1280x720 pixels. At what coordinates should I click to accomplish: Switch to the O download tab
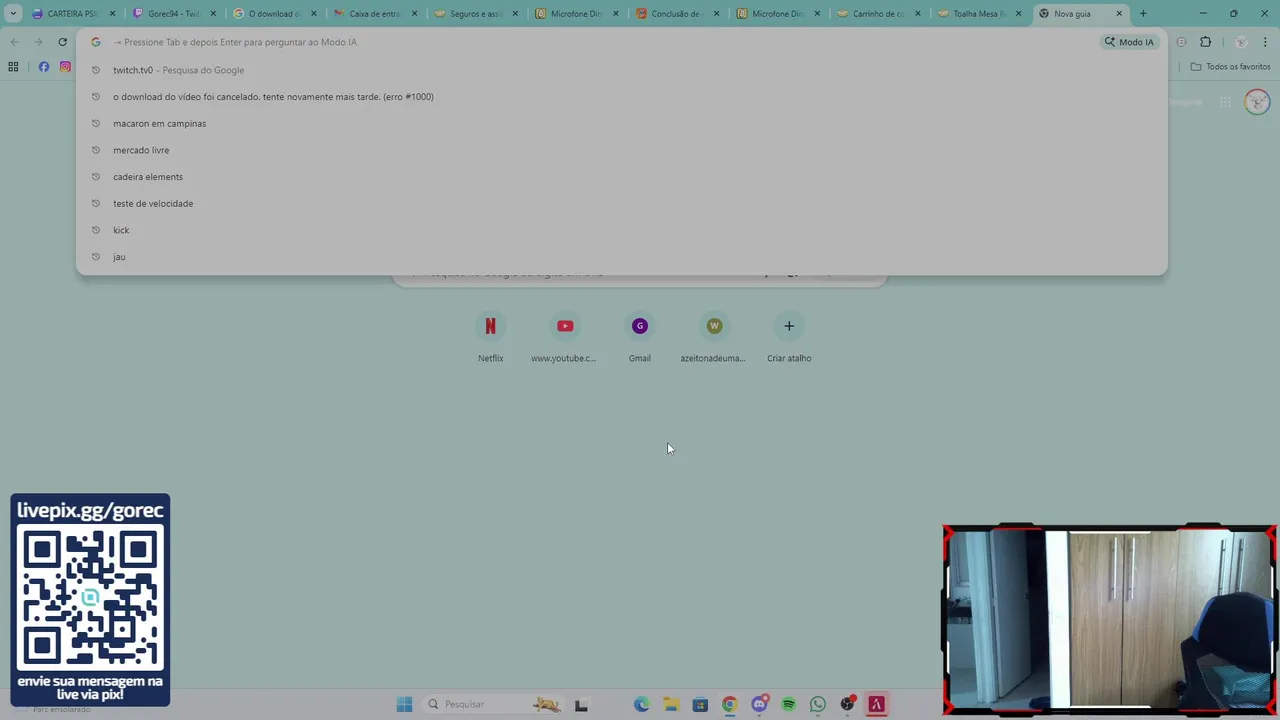click(x=274, y=14)
